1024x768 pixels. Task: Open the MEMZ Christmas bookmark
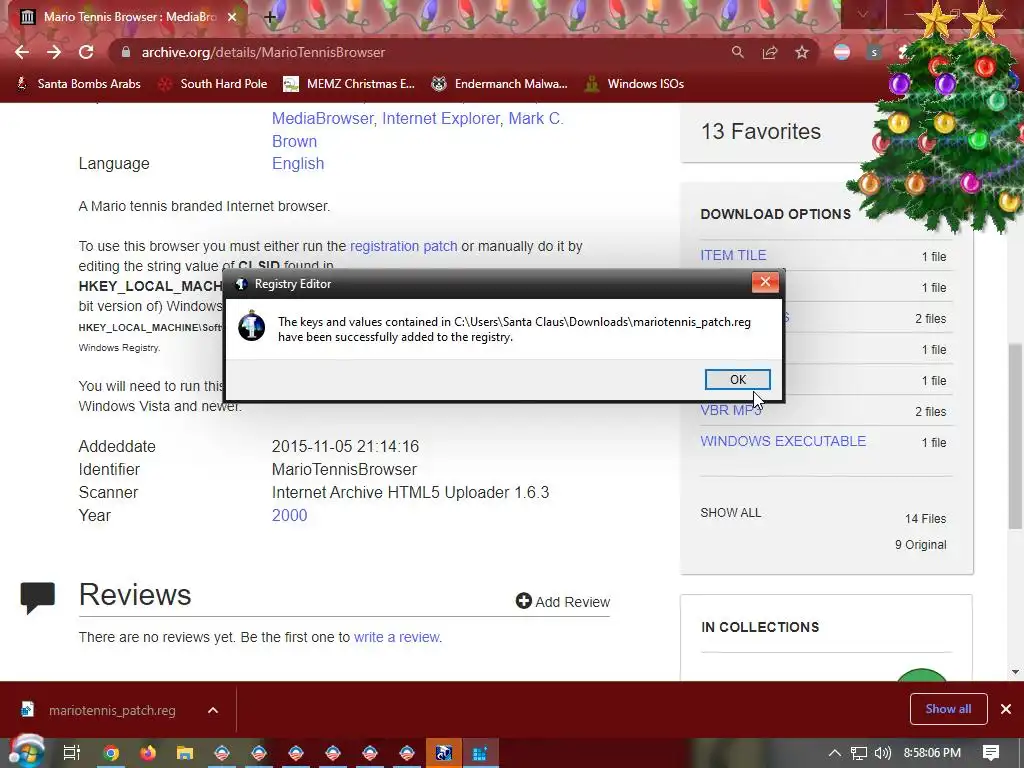tap(349, 84)
